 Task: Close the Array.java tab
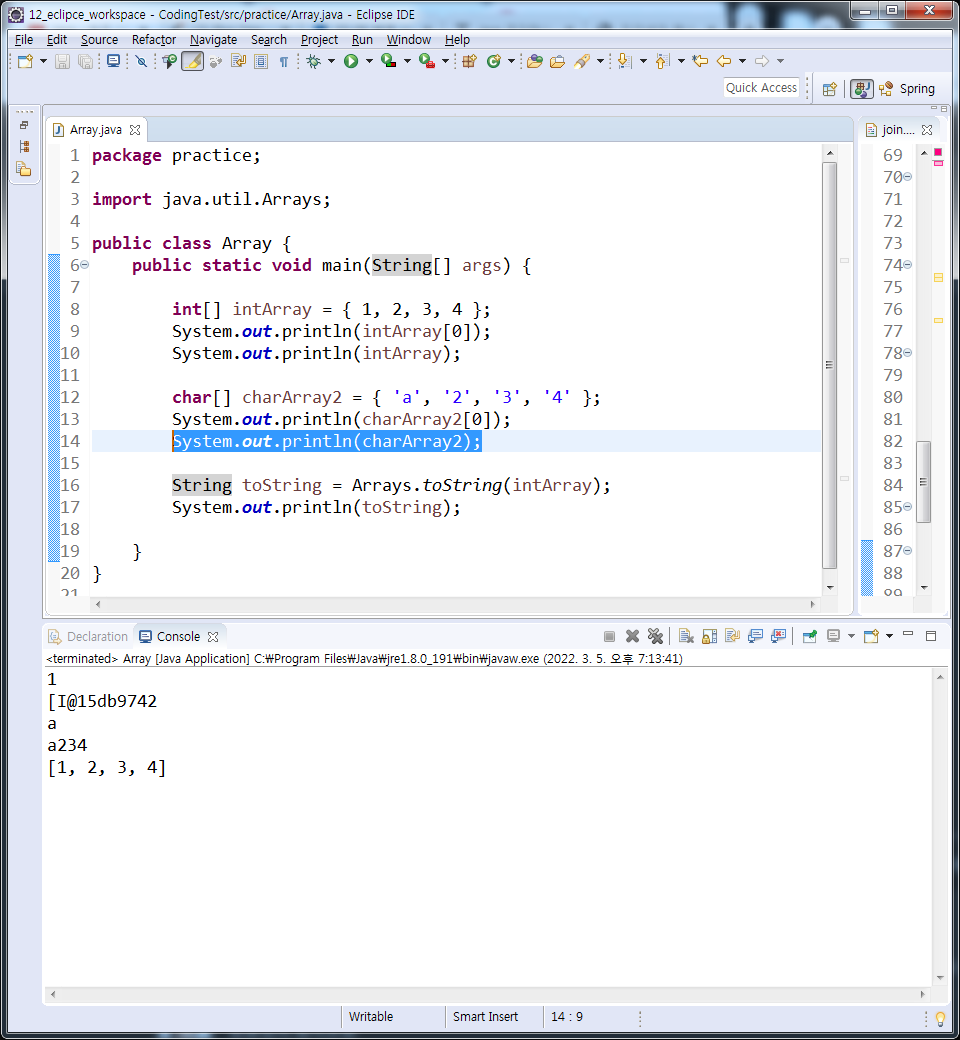tap(135, 130)
